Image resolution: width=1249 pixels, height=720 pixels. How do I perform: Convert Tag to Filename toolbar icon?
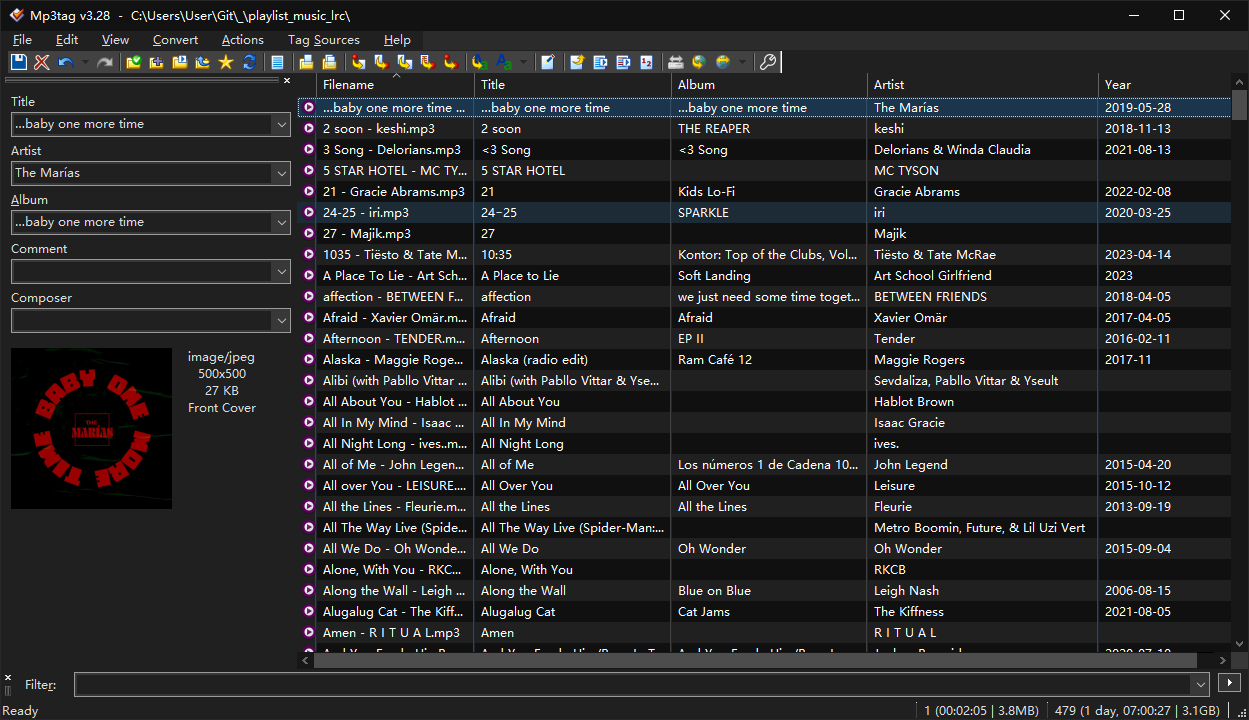(x=358, y=62)
